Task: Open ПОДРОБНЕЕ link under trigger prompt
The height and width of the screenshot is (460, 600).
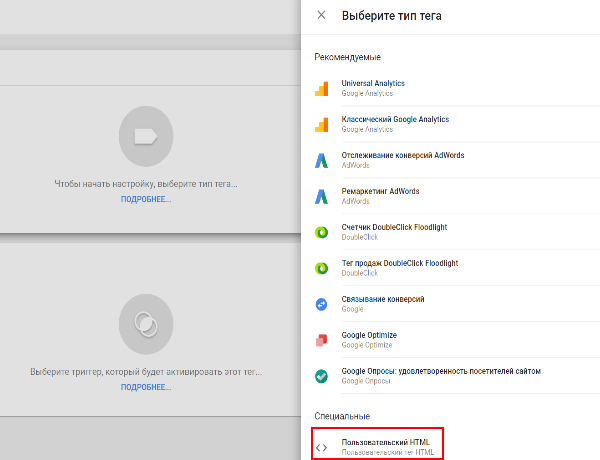Action: click(146, 387)
